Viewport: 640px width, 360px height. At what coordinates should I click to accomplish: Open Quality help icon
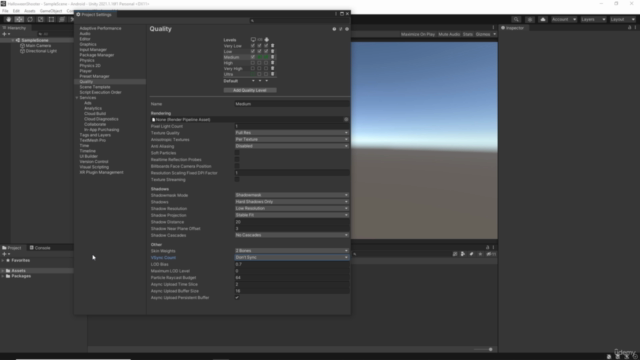click(x=334, y=29)
